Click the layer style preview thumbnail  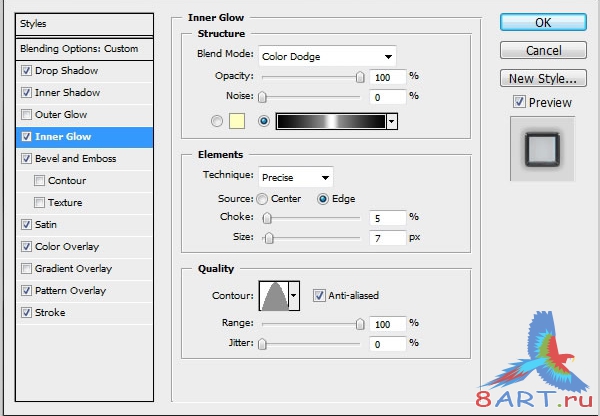pos(543,149)
